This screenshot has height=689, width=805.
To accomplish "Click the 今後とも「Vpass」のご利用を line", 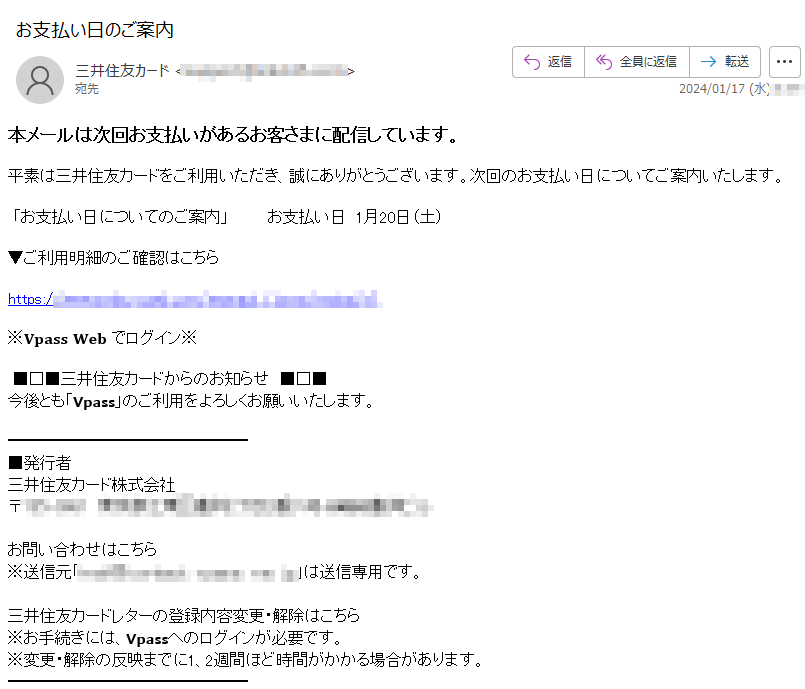I will 191,400.
